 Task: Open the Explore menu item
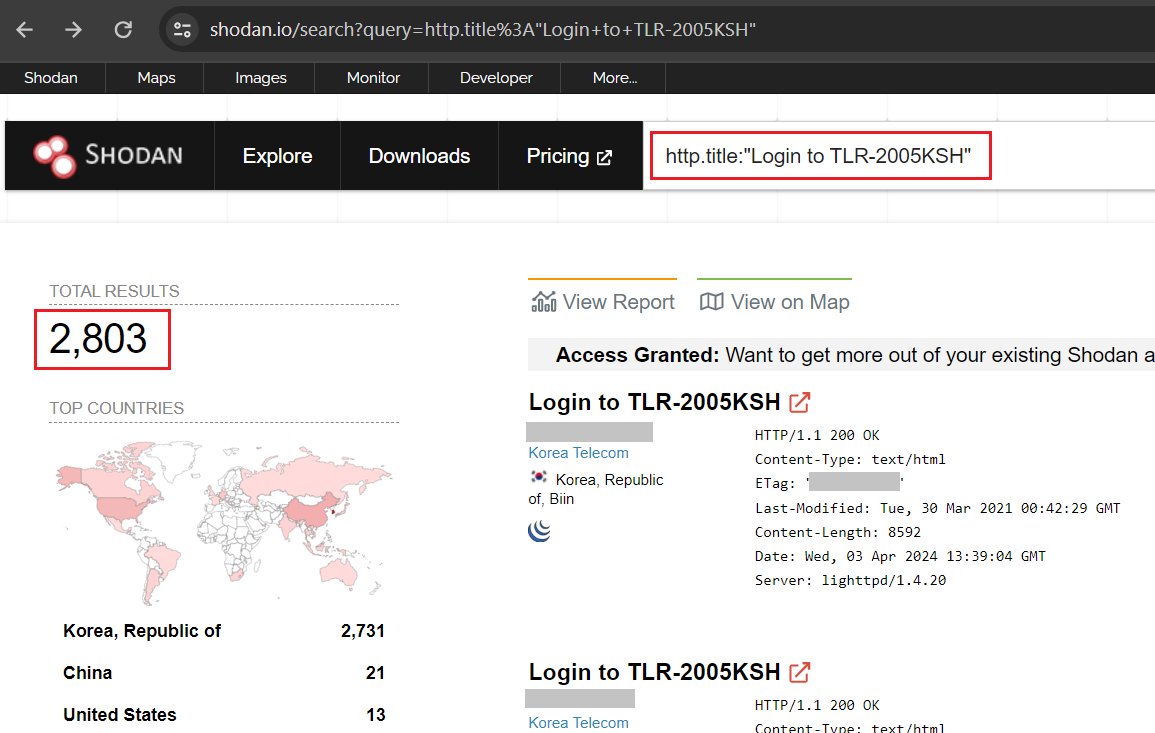point(278,155)
